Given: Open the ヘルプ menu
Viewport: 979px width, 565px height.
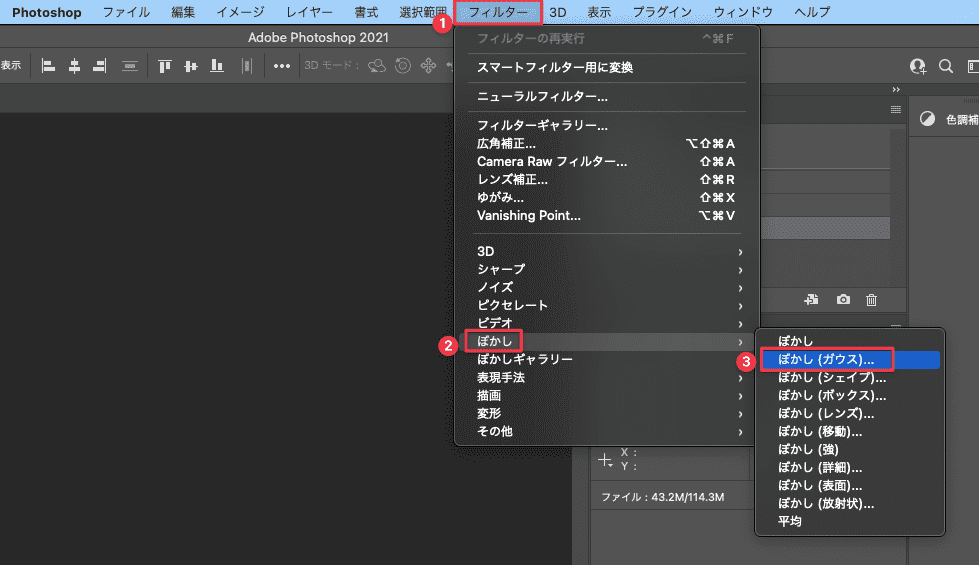Looking at the screenshot, I should point(812,12).
